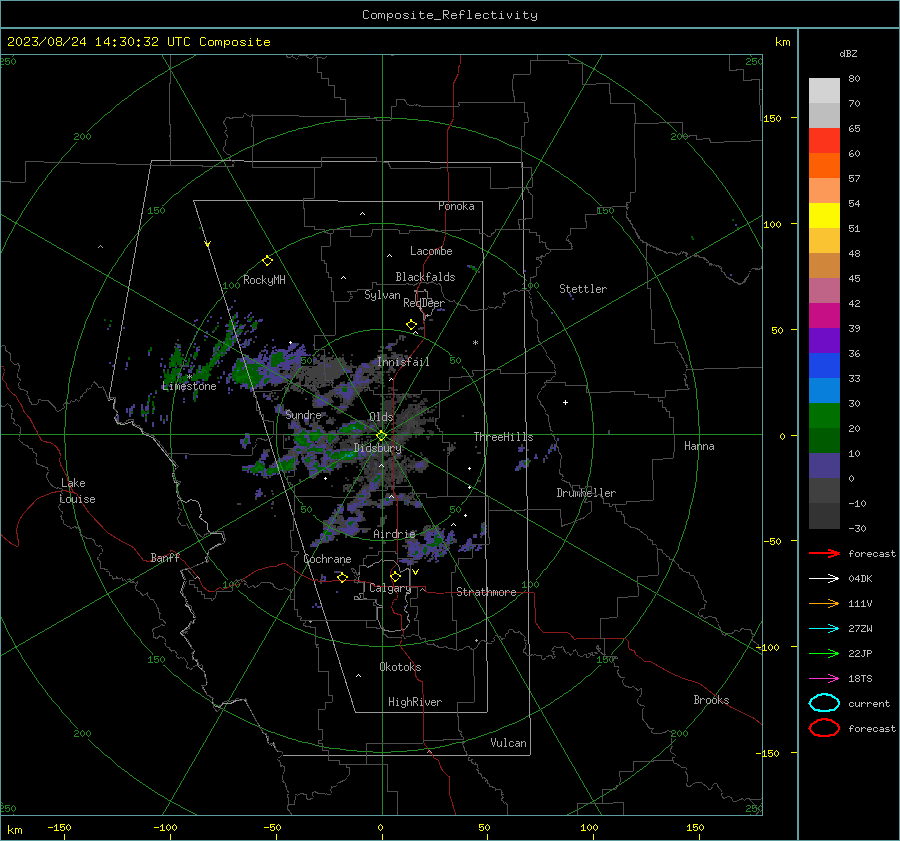Select the bright green 20–30 dBZ swatch

824,416
